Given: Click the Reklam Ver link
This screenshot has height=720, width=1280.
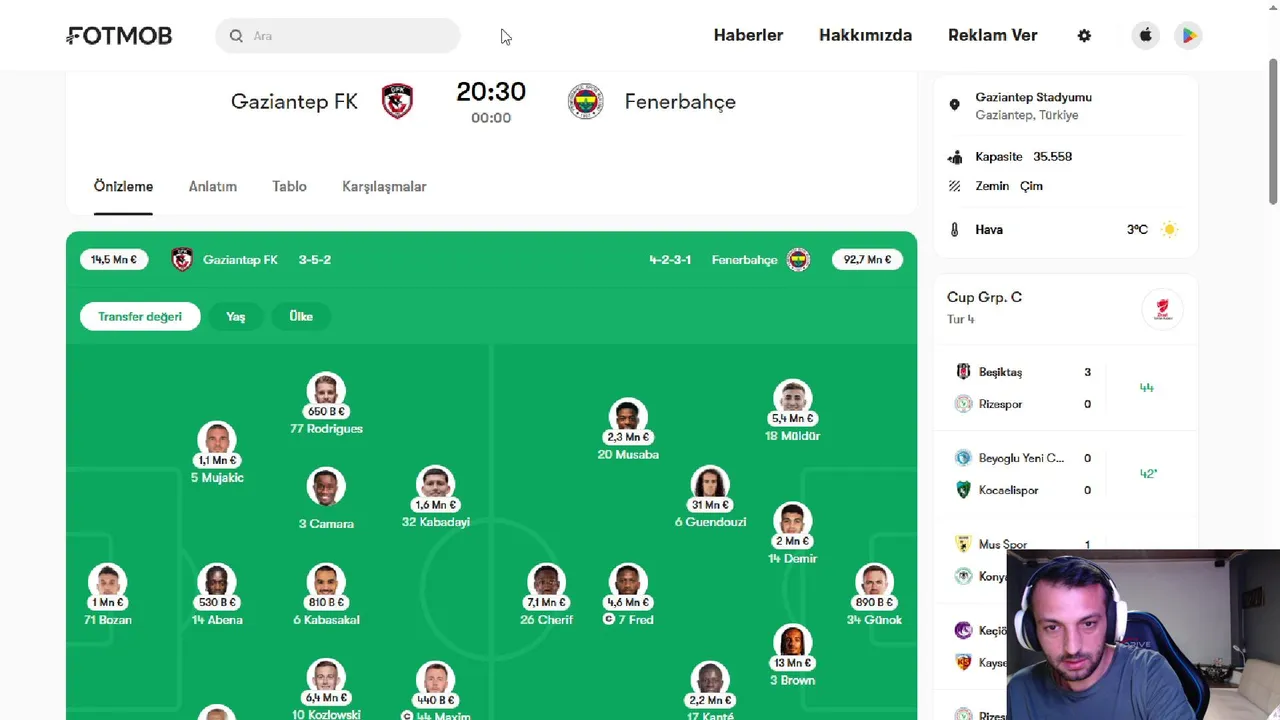Looking at the screenshot, I should 992,36.
